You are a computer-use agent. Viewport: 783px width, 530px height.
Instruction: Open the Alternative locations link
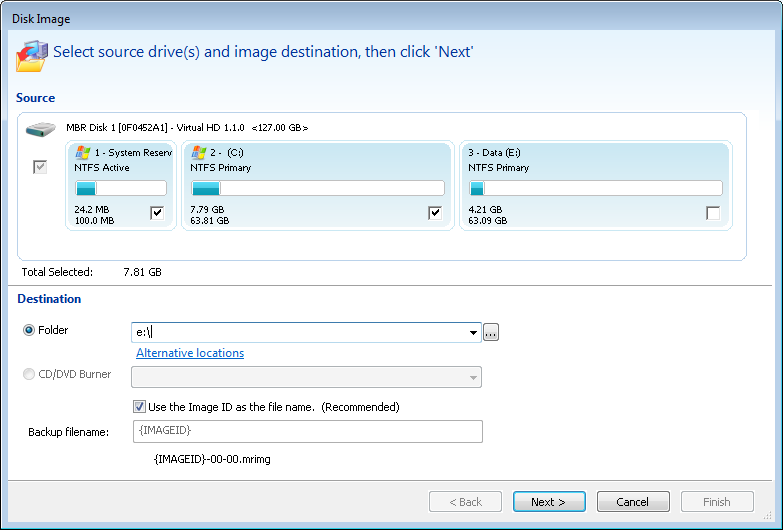190,353
